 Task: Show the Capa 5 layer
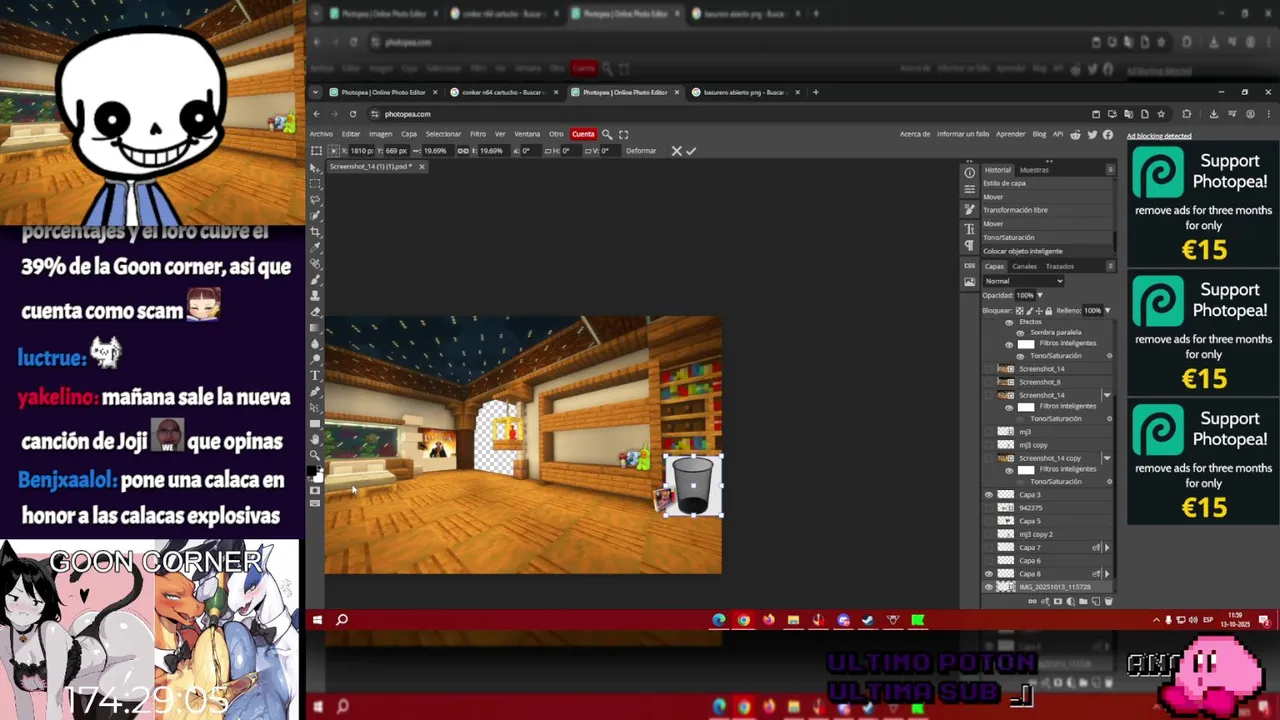pos(989,521)
